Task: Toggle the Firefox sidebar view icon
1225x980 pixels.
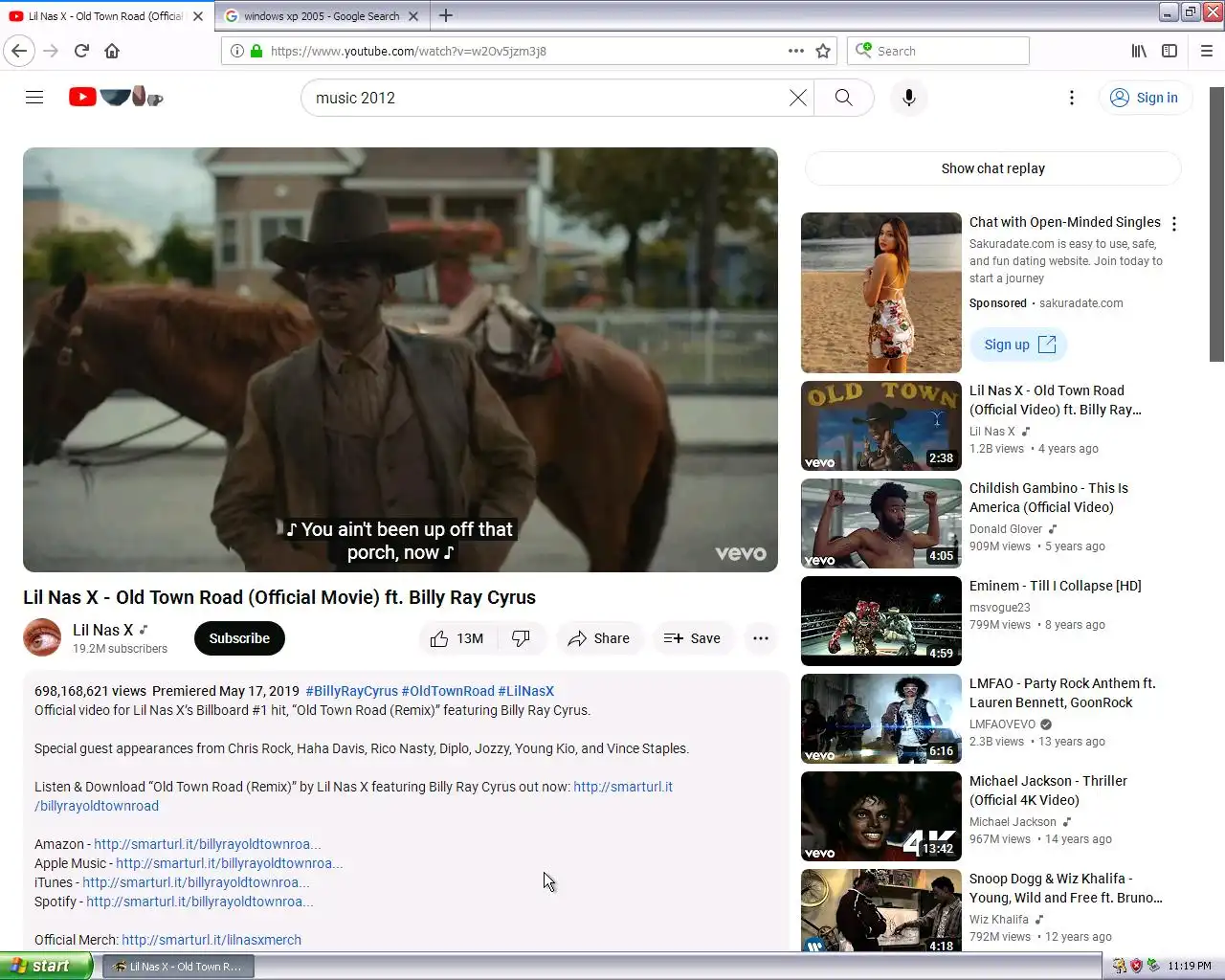Action: click(1169, 51)
